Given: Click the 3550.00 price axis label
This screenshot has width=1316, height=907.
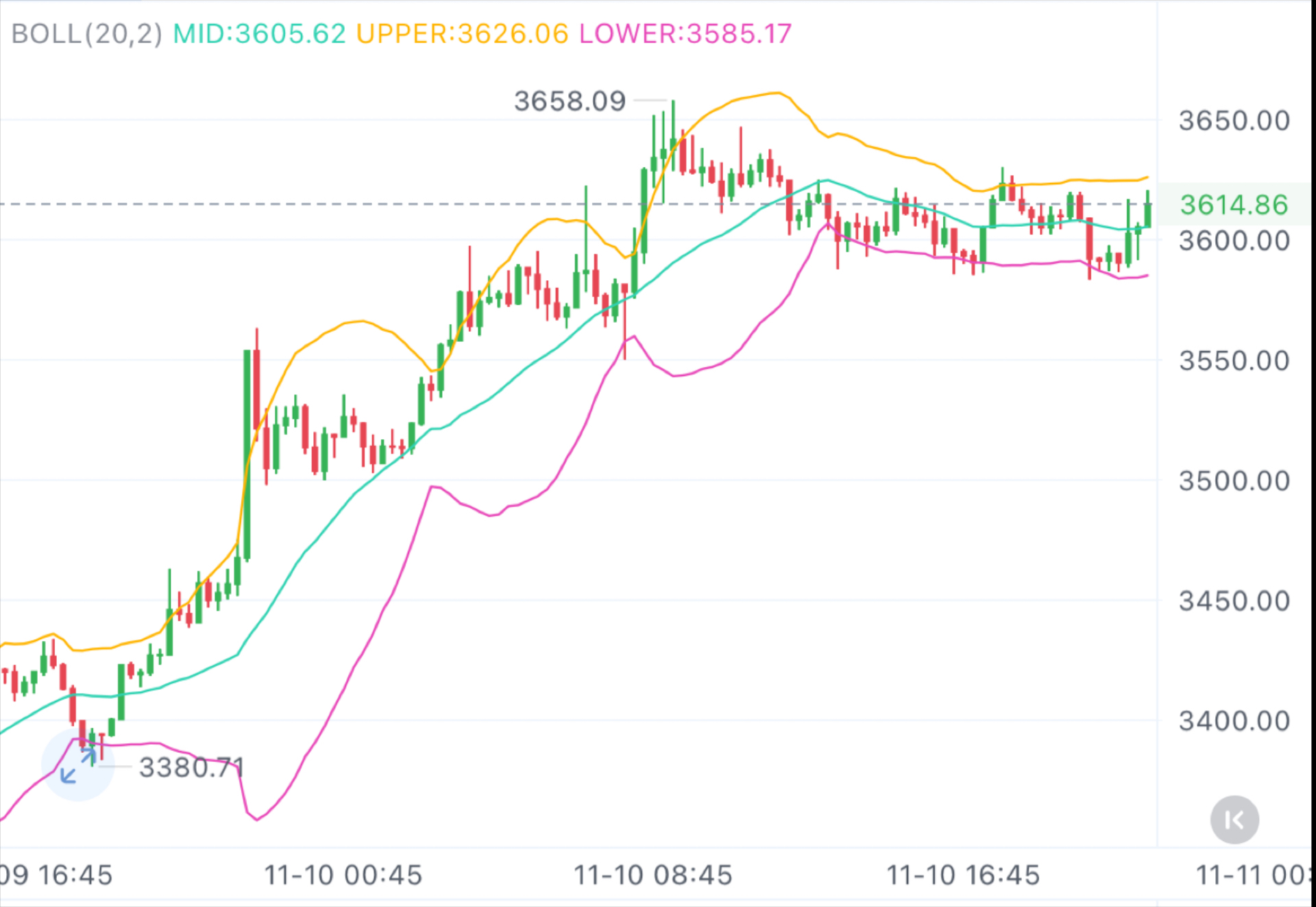Looking at the screenshot, I should [x=1234, y=361].
